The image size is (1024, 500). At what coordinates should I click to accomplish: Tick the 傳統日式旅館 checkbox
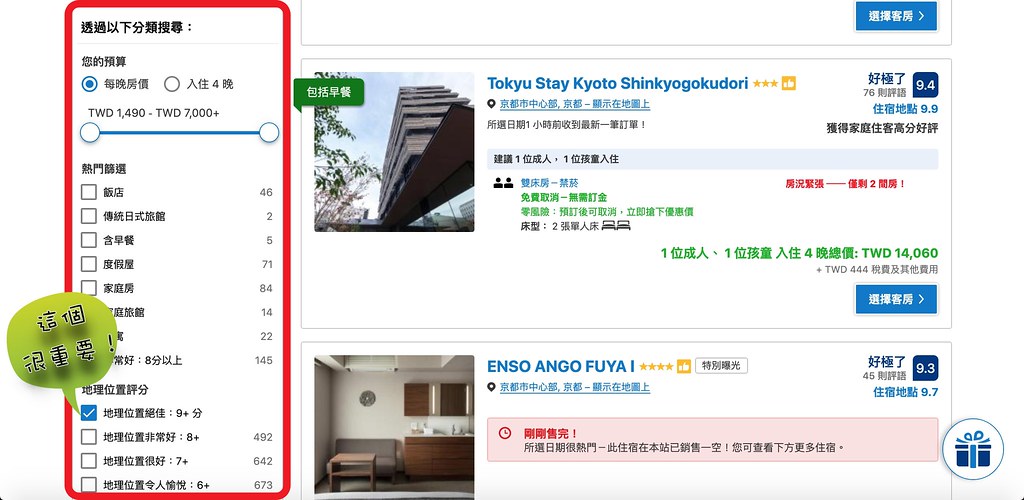tap(89, 216)
